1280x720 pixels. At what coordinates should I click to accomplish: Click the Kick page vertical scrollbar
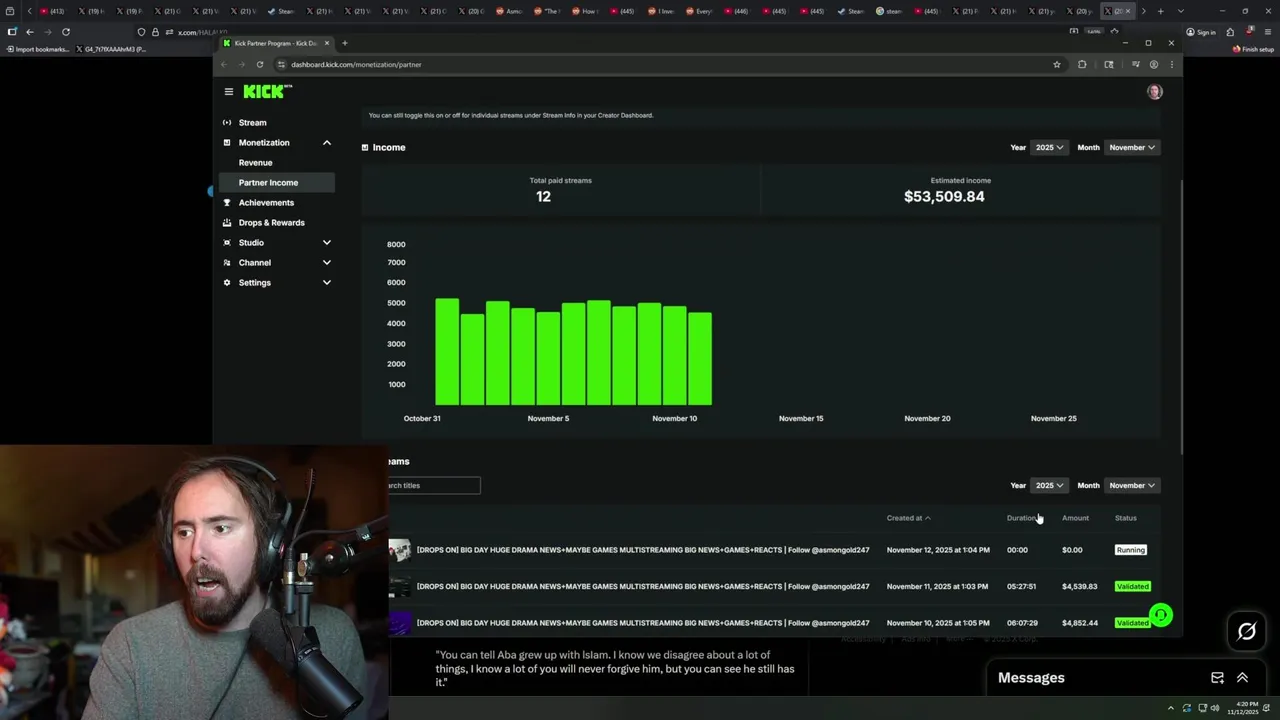(1181, 315)
